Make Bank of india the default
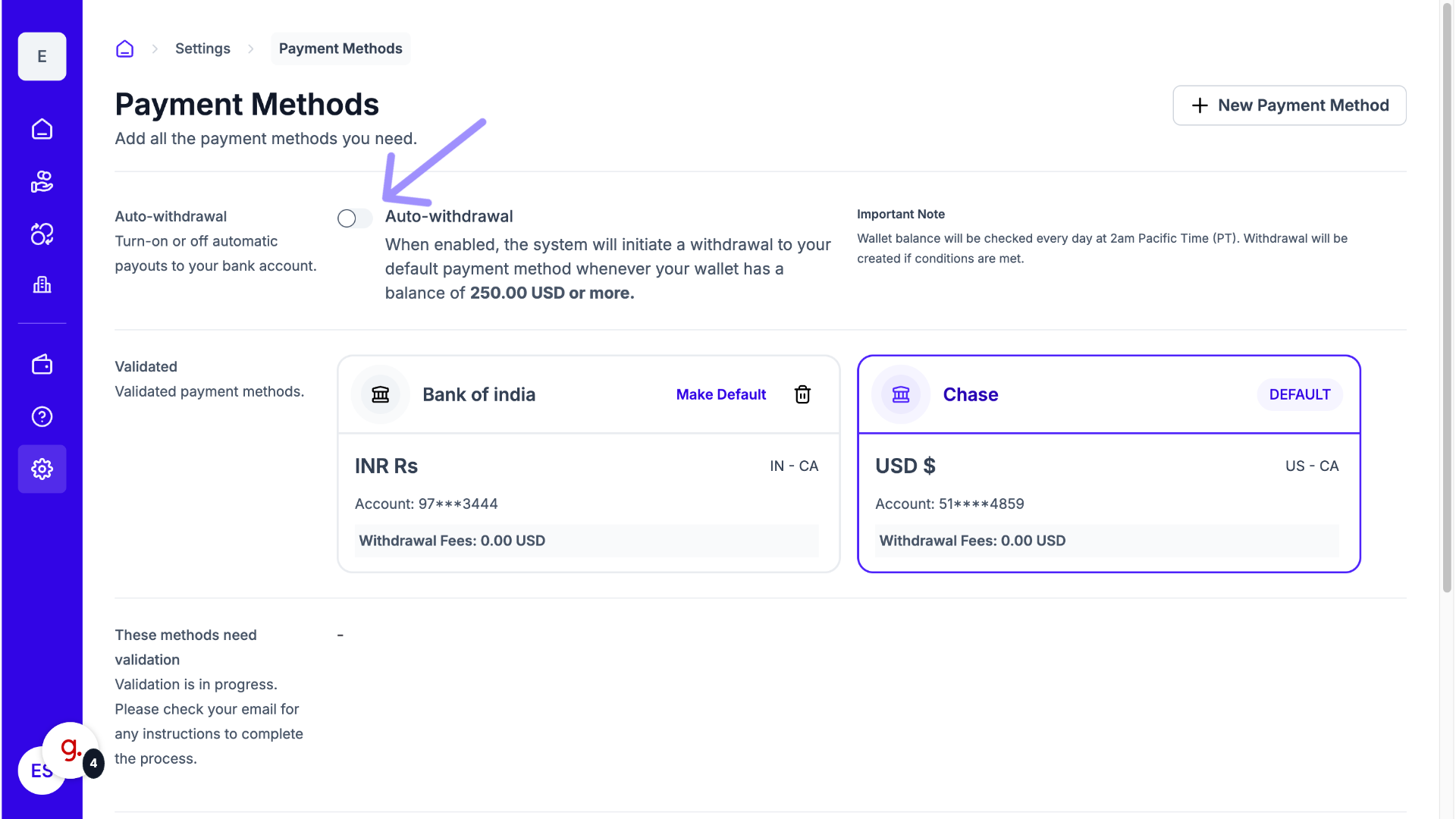 pyautogui.click(x=720, y=394)
